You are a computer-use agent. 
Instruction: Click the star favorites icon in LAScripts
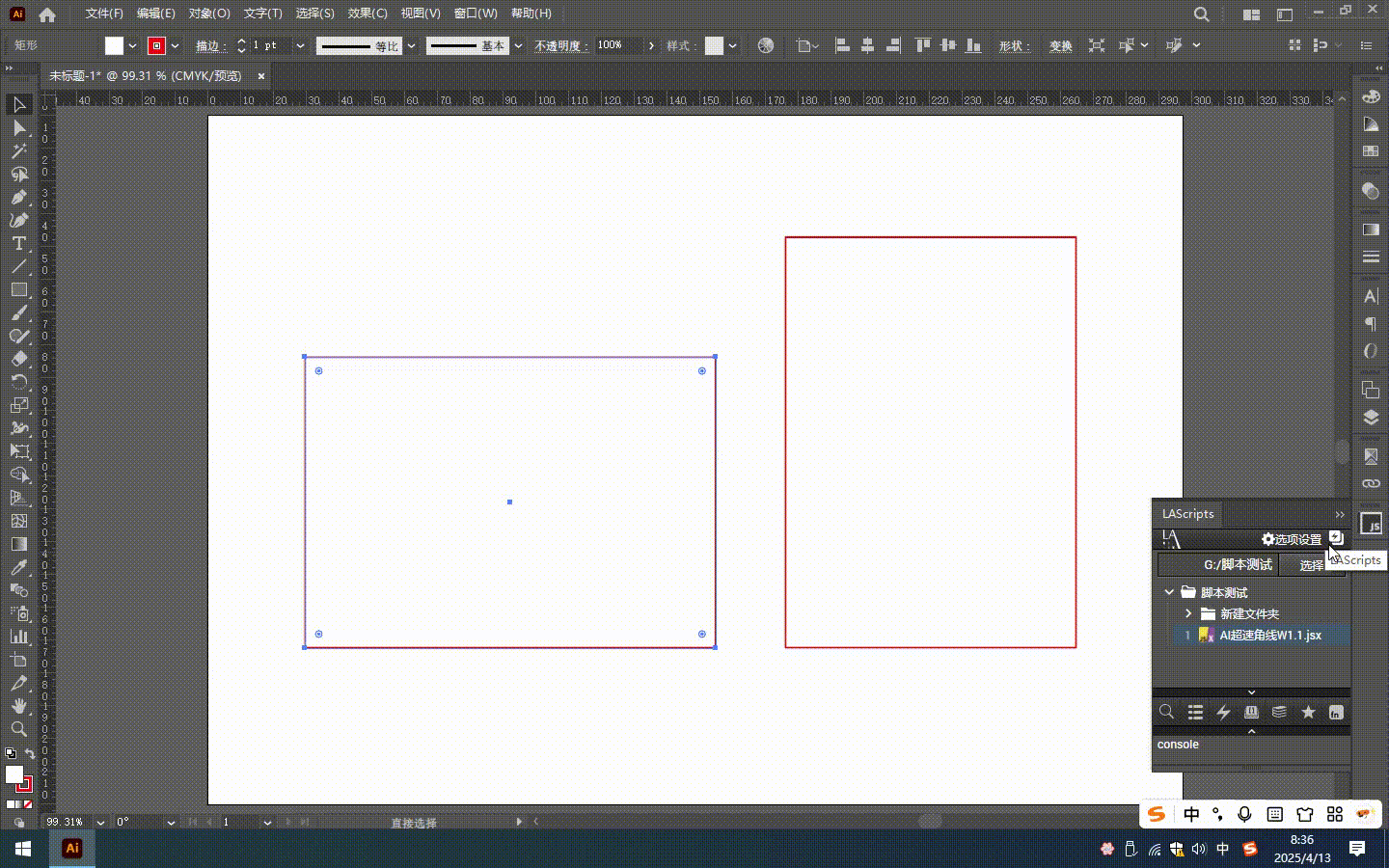pyautogui.click(x=1308, y=712)
